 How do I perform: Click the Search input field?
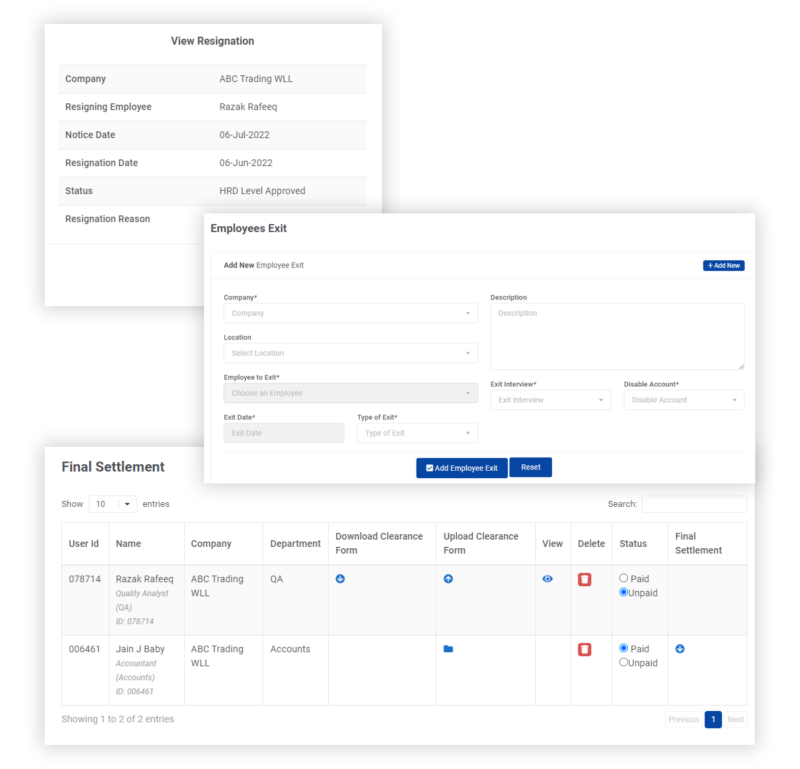click(694, 504)
